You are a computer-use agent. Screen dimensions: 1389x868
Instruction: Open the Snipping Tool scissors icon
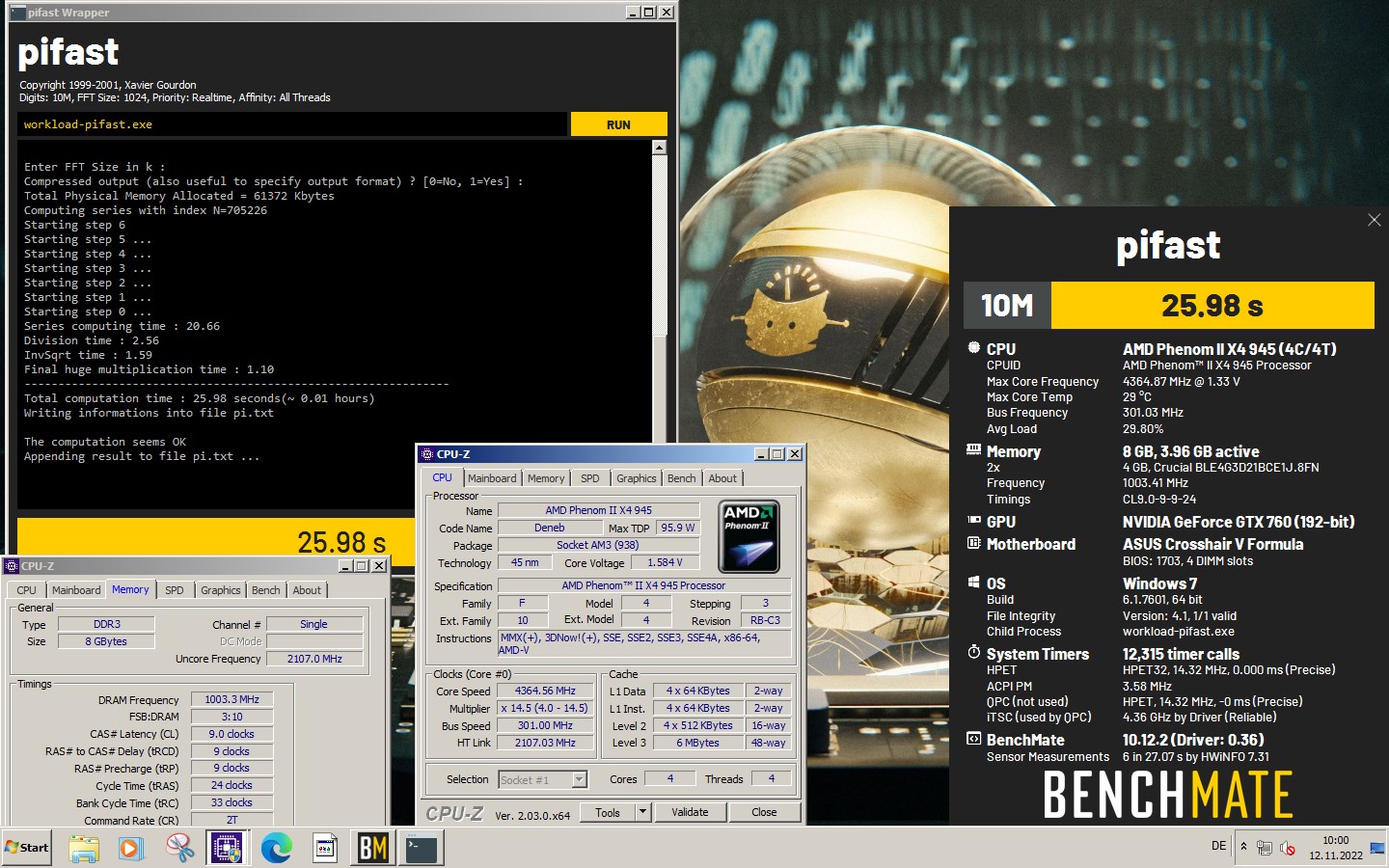[179, 848]
